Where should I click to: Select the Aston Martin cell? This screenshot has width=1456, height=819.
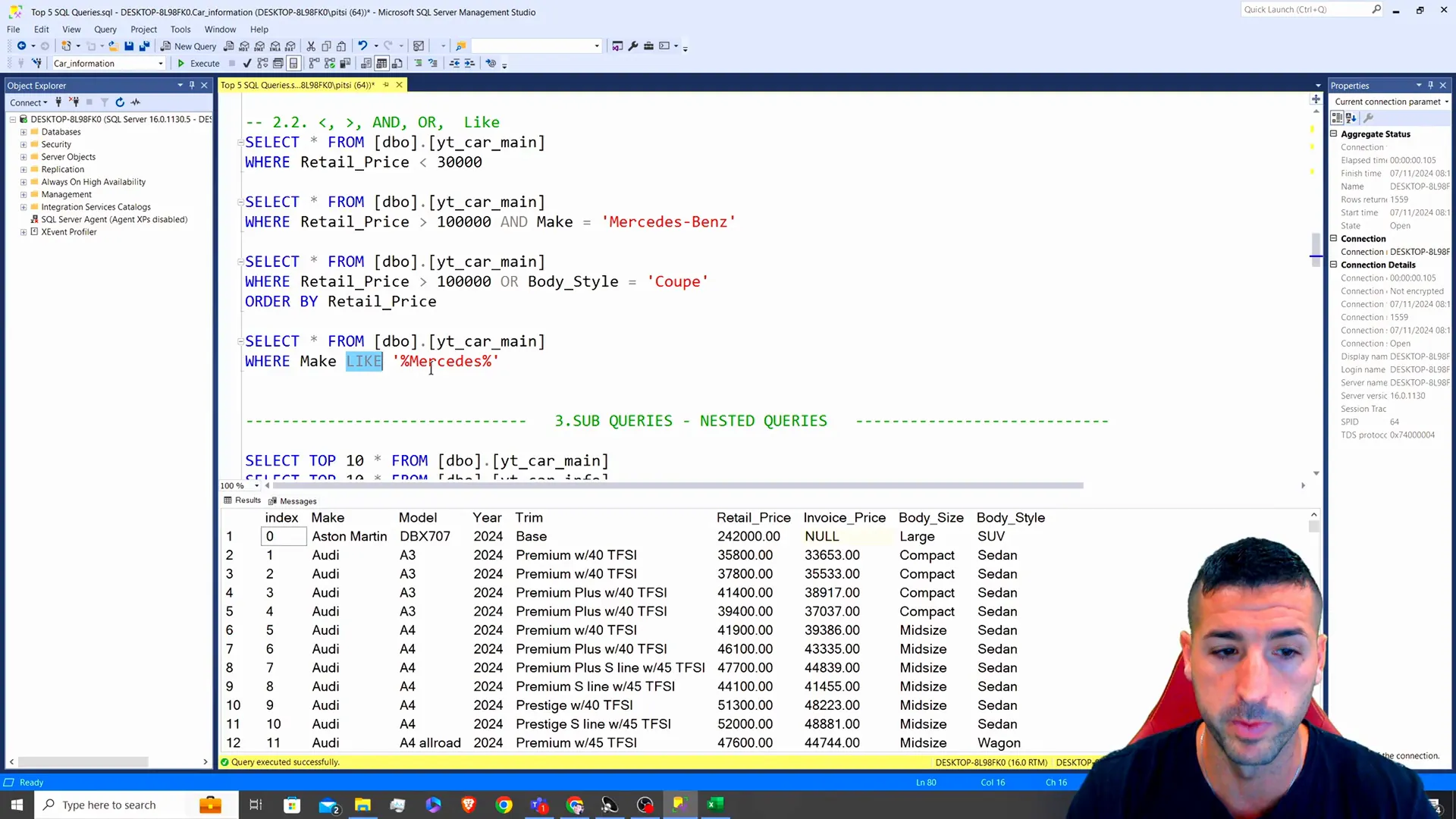350,537
